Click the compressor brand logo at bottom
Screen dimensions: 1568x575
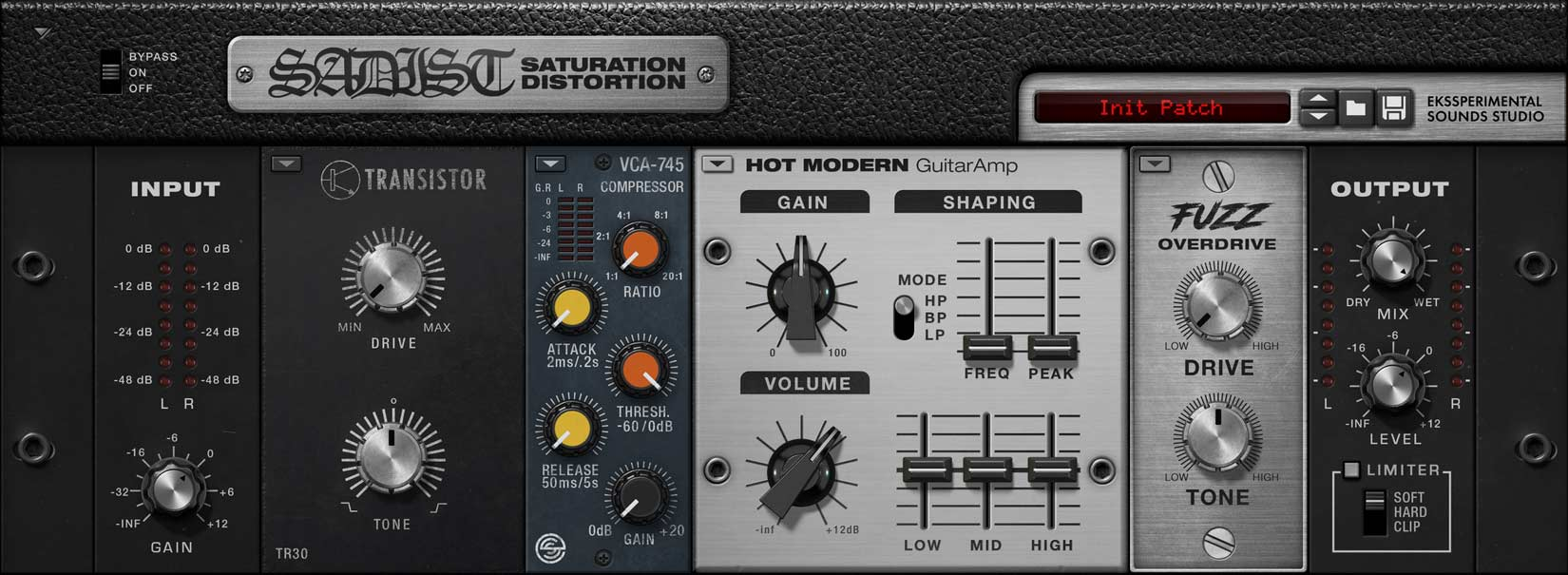tap(551, 548)
